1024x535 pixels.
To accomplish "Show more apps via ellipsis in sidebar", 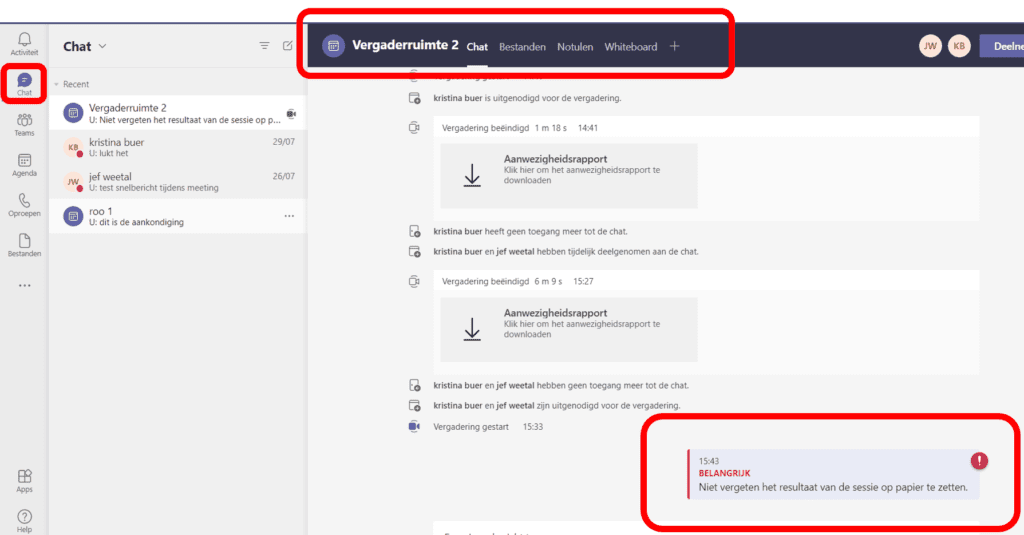I will (24, 285).
